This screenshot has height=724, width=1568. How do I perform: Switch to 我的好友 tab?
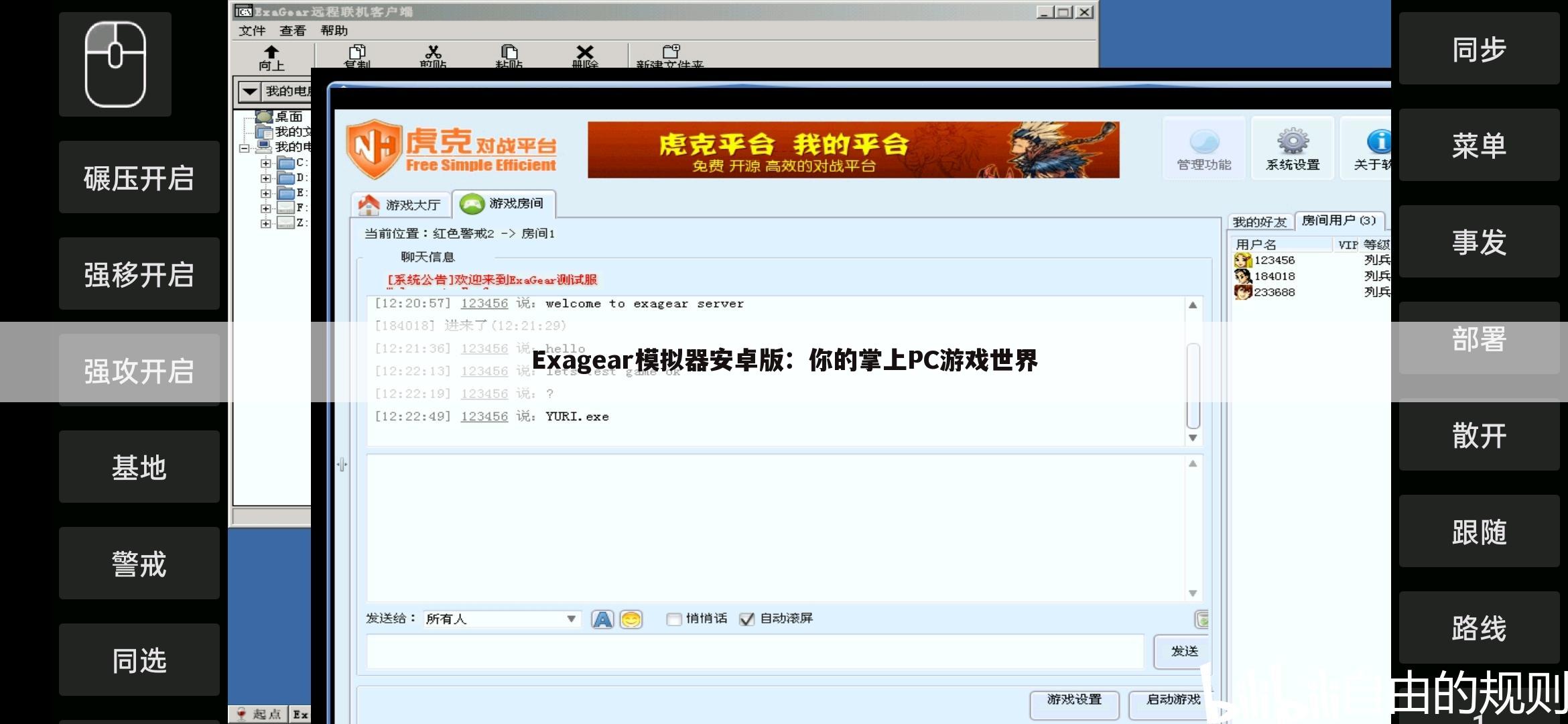[x=1260, y=222]
